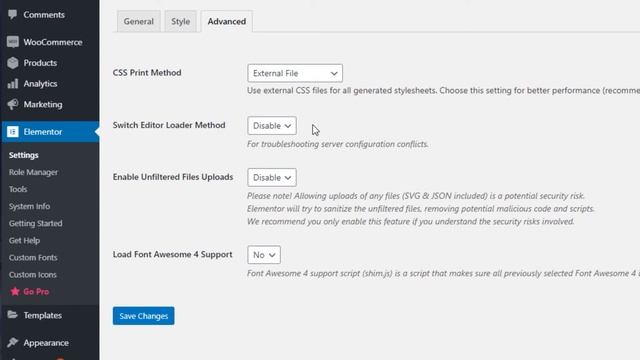
Task: Click the Products box icon
Action: coord(13,63)
